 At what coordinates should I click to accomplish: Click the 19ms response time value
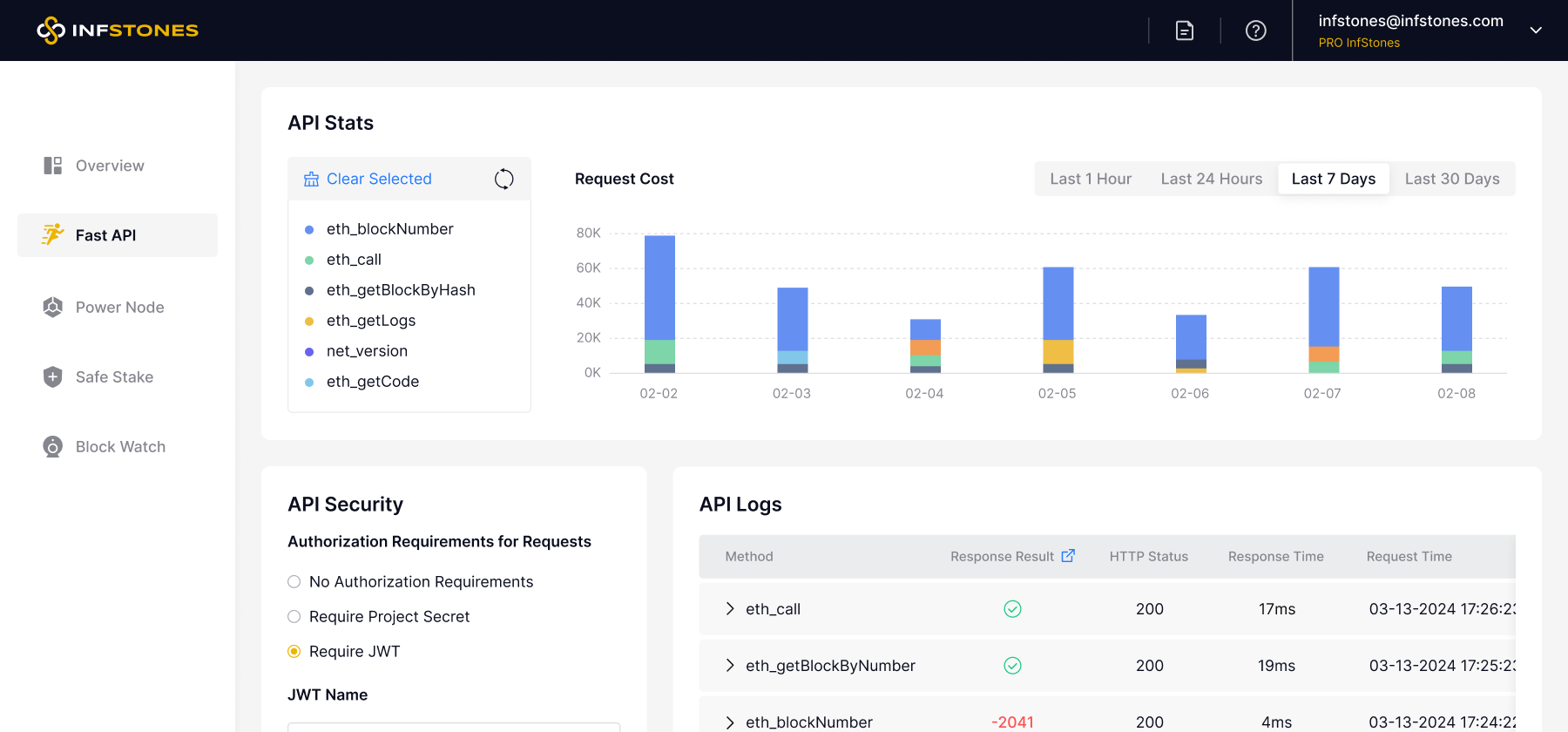(1277, 665)
